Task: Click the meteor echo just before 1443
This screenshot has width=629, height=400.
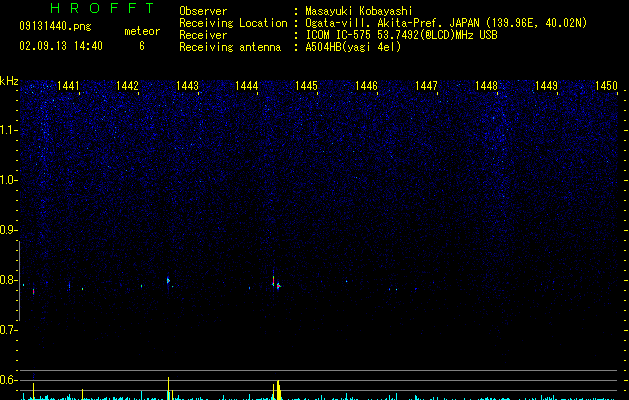Action: click(168, 280)
